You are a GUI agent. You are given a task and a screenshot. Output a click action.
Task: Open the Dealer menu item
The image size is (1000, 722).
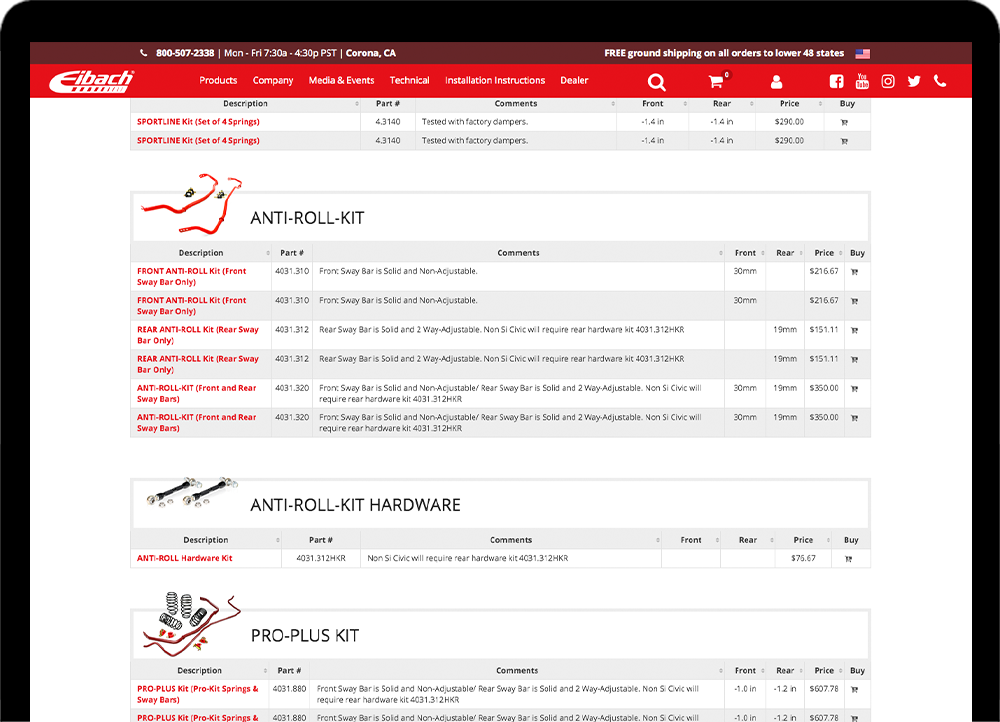(574, 80)
